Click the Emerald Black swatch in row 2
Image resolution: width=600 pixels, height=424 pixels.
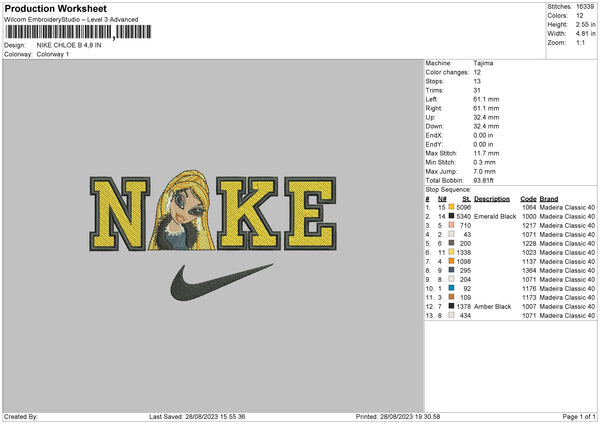452,216
